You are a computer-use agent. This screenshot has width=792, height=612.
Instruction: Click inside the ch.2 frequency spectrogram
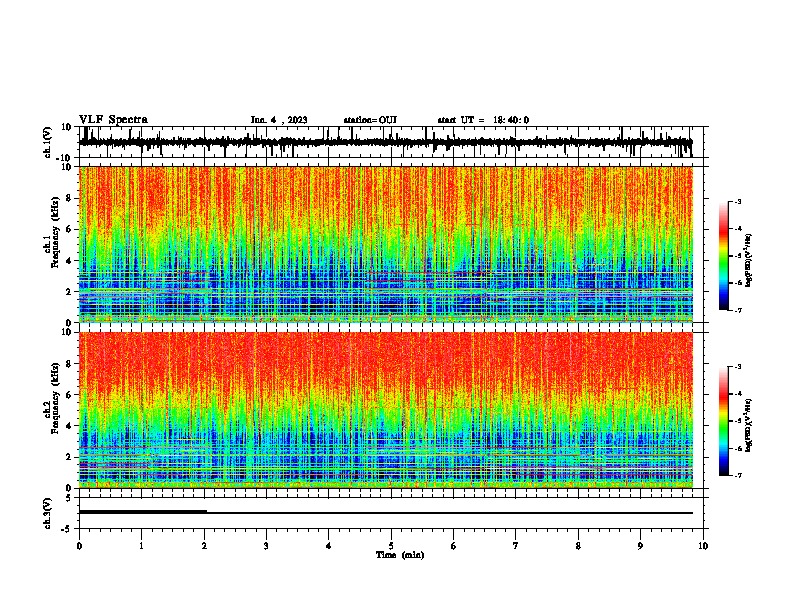click(386, 410)
